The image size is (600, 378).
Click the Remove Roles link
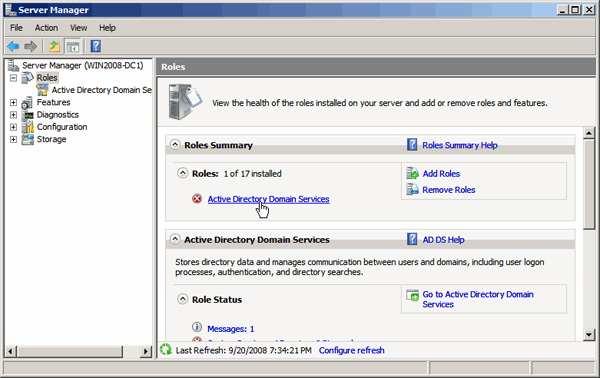pyautogui.click(x=448, y=190)
